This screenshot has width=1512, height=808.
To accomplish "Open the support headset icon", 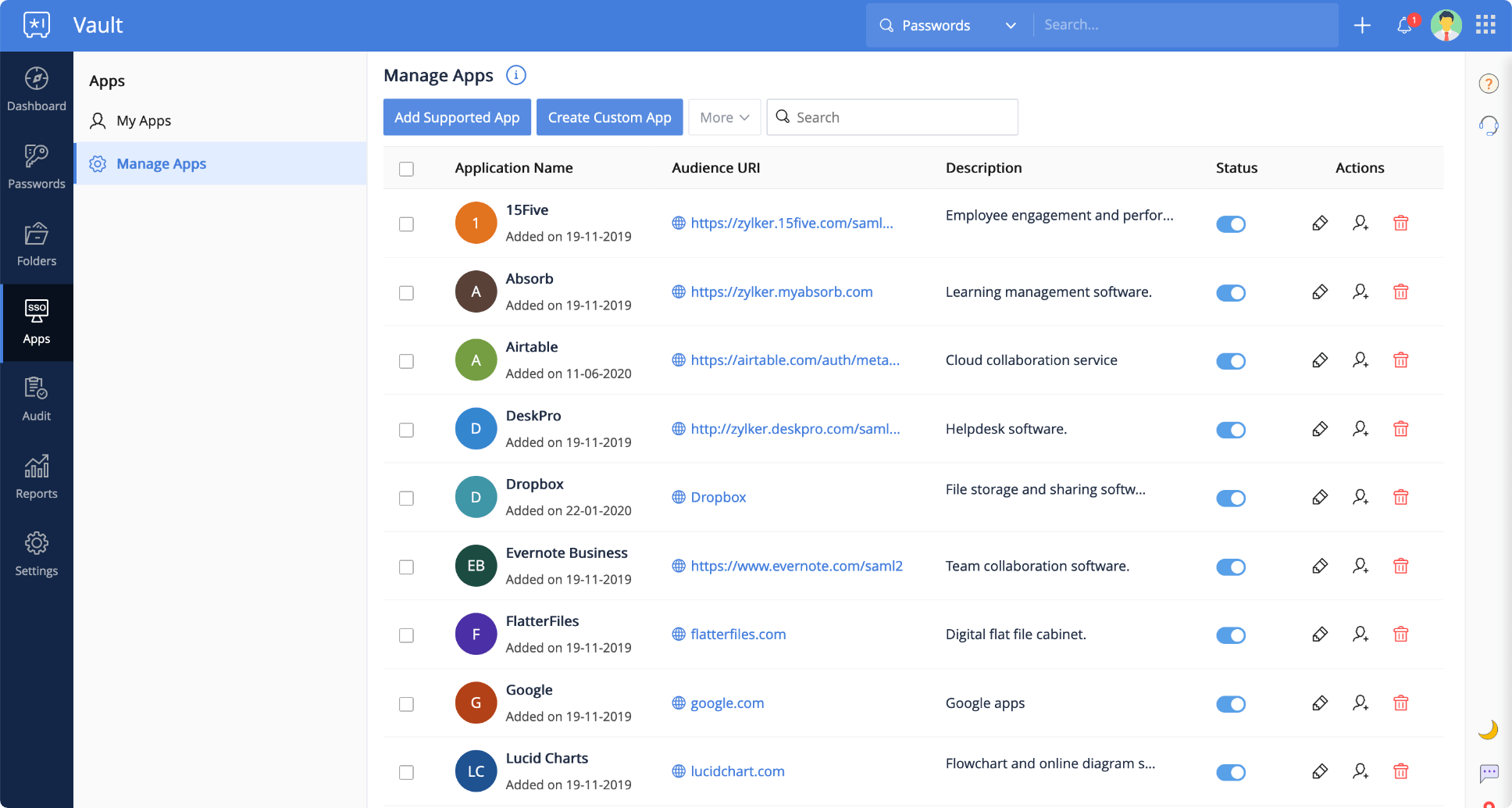I will 1489,125.
